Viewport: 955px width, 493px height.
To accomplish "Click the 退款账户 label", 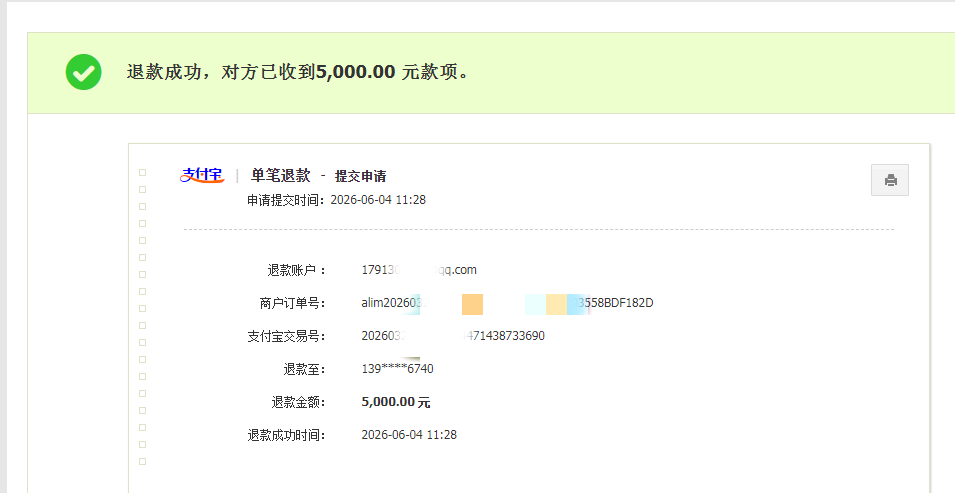I will click(297, 270).
